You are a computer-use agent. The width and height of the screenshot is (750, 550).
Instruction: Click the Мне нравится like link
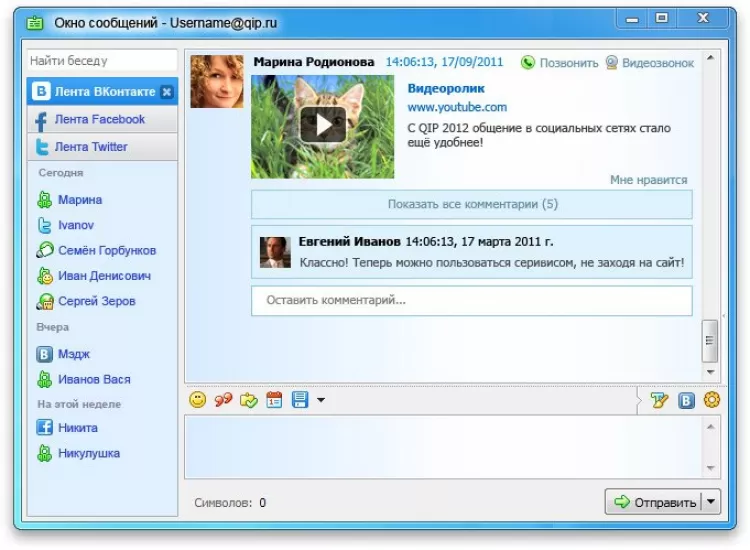click(648, 180)
